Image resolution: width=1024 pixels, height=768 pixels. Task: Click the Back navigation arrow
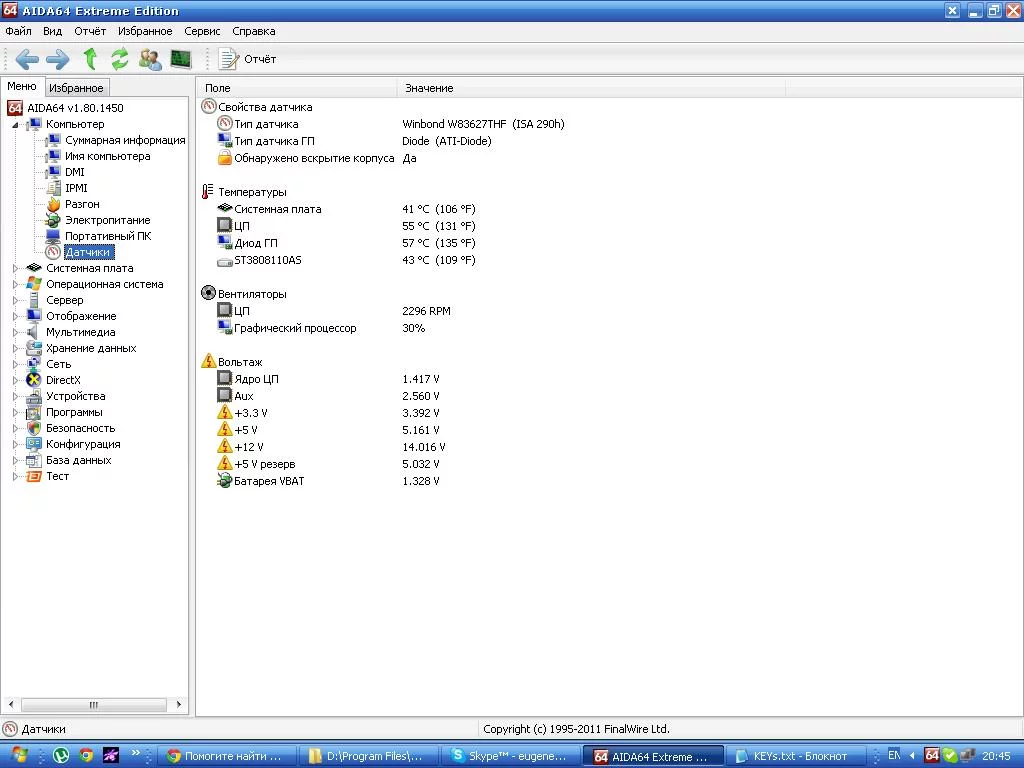(x=27, y=59)
